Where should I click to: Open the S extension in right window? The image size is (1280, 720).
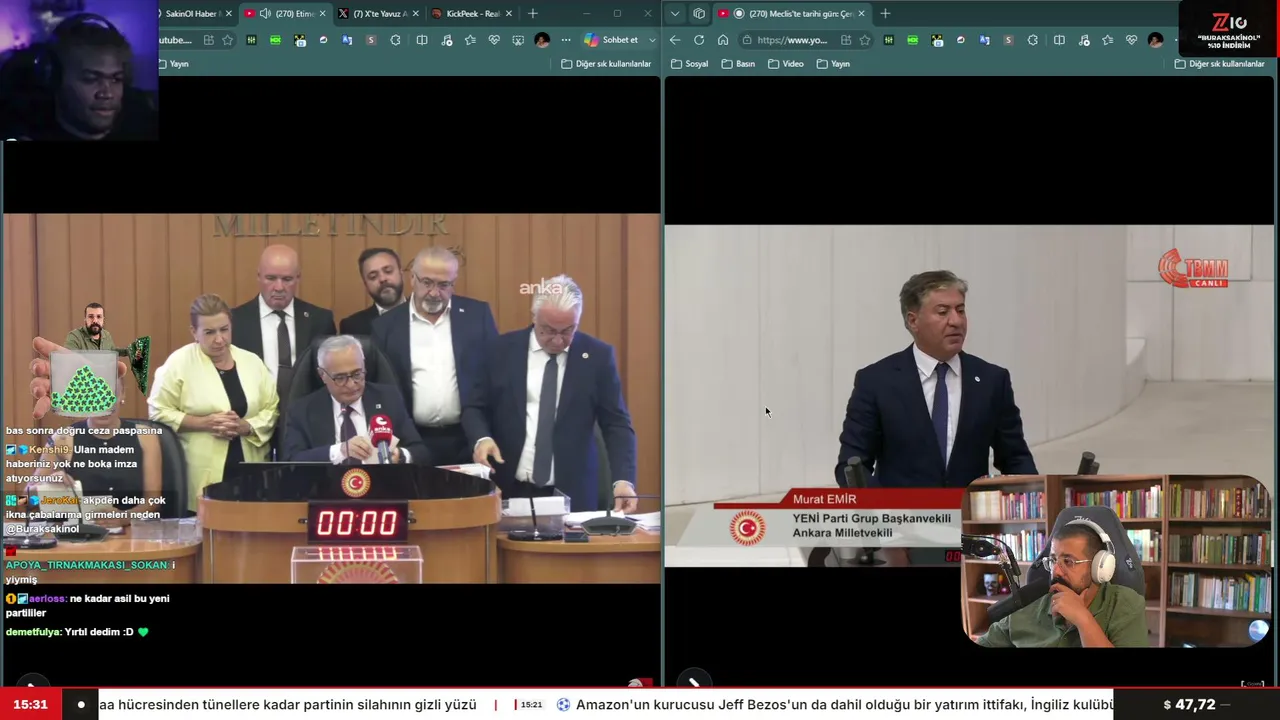point(1008,40)
